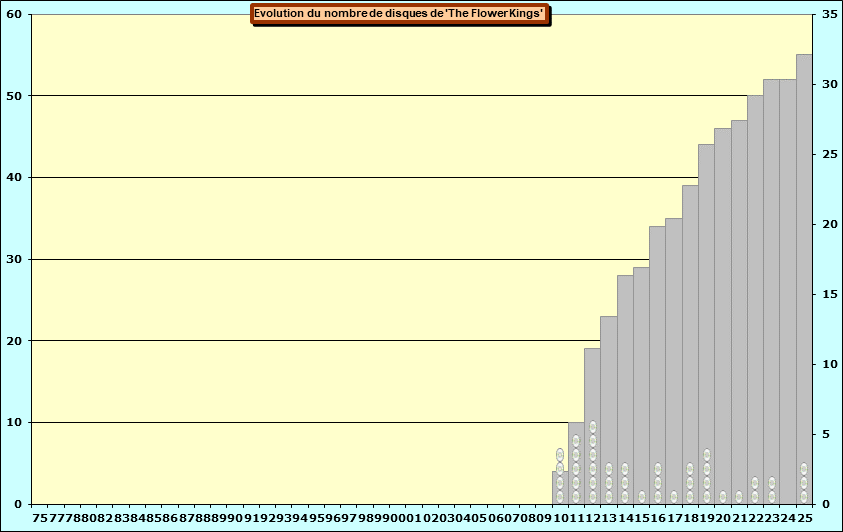This screenshot has height=532, width=843.
Task: Click the 50 label on the left axis
Action: [x=14, y=96]
